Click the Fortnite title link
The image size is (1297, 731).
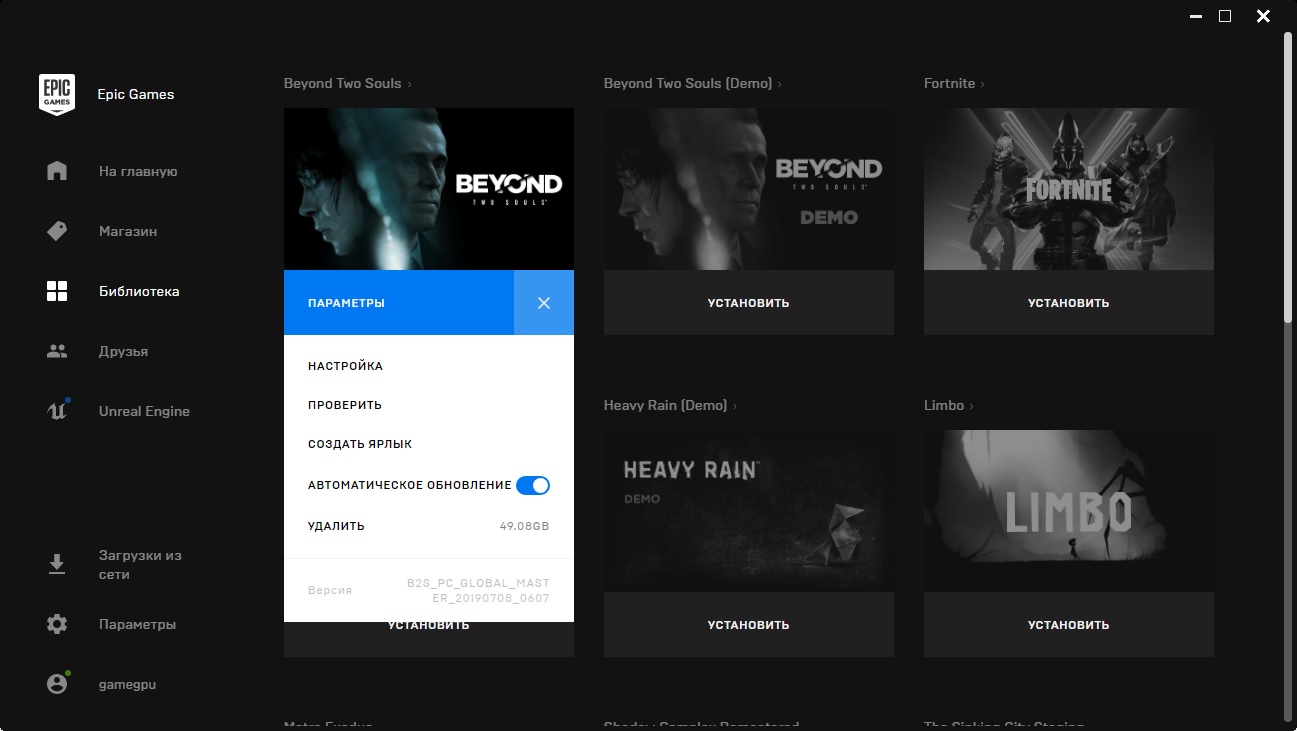tap(949, 84)
